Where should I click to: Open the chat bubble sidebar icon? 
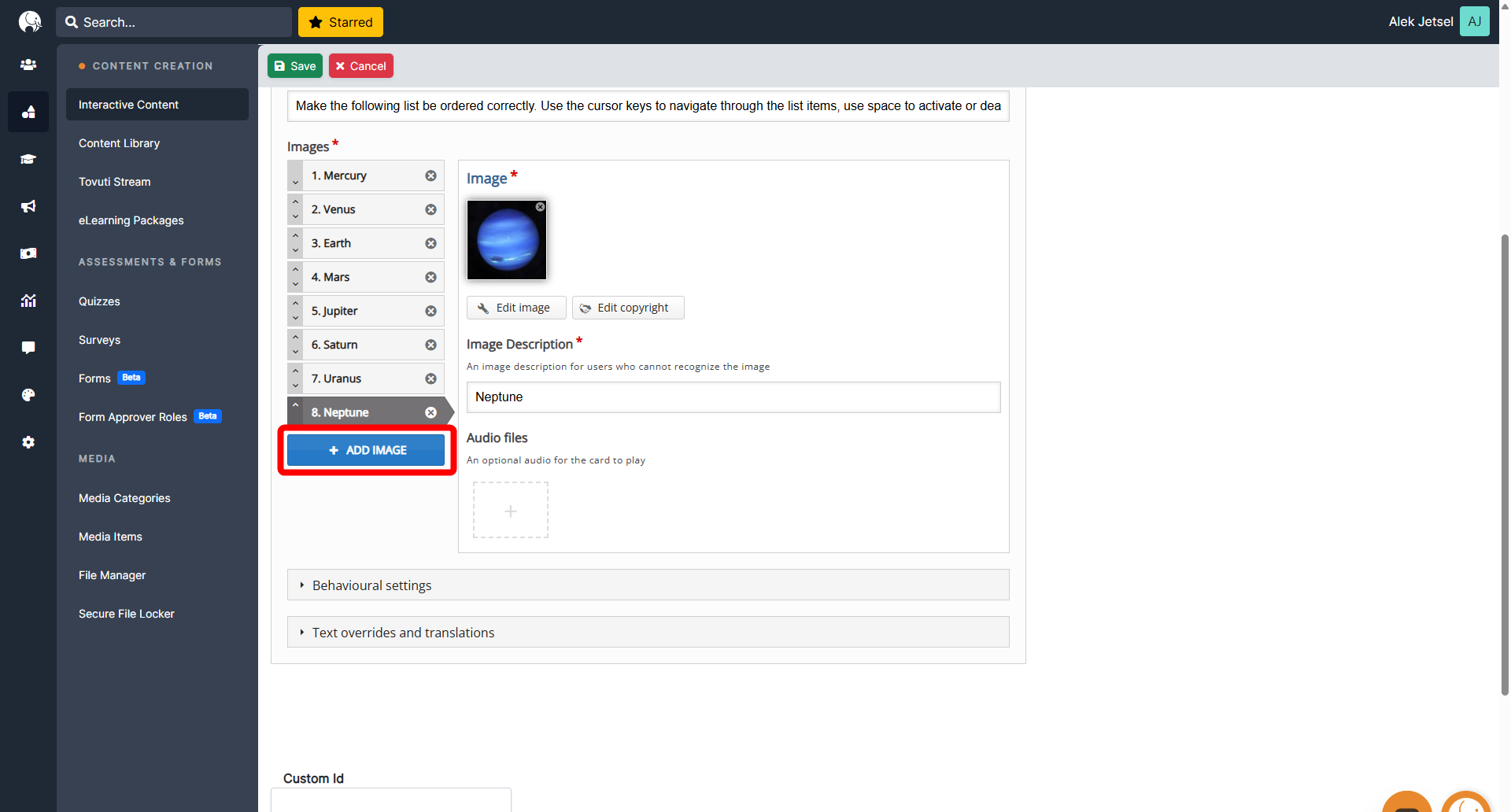[x=28, y=348]
